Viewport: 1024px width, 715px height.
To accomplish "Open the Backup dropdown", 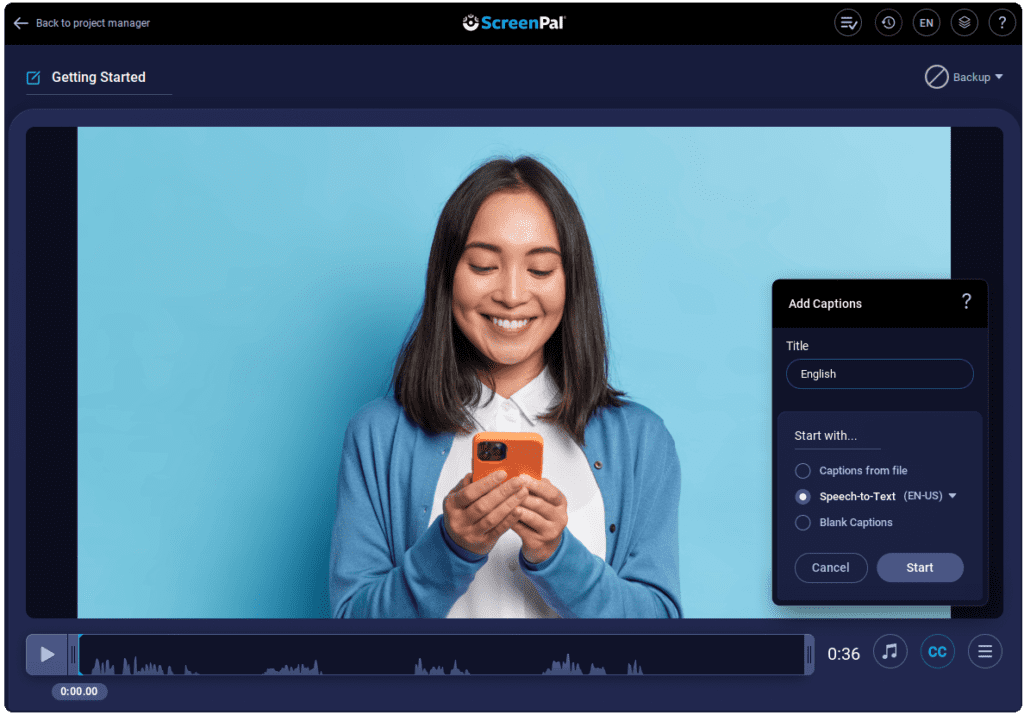I will click(965, 77).
